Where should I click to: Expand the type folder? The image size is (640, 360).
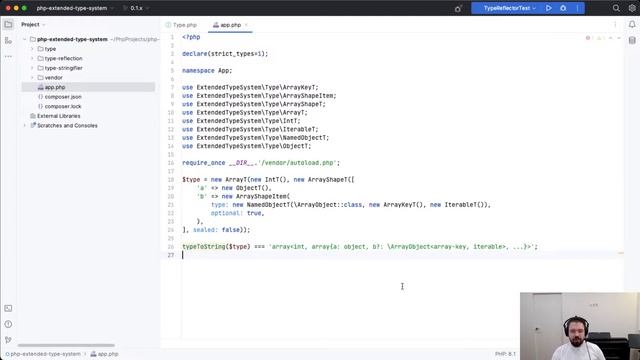point(32,49)
